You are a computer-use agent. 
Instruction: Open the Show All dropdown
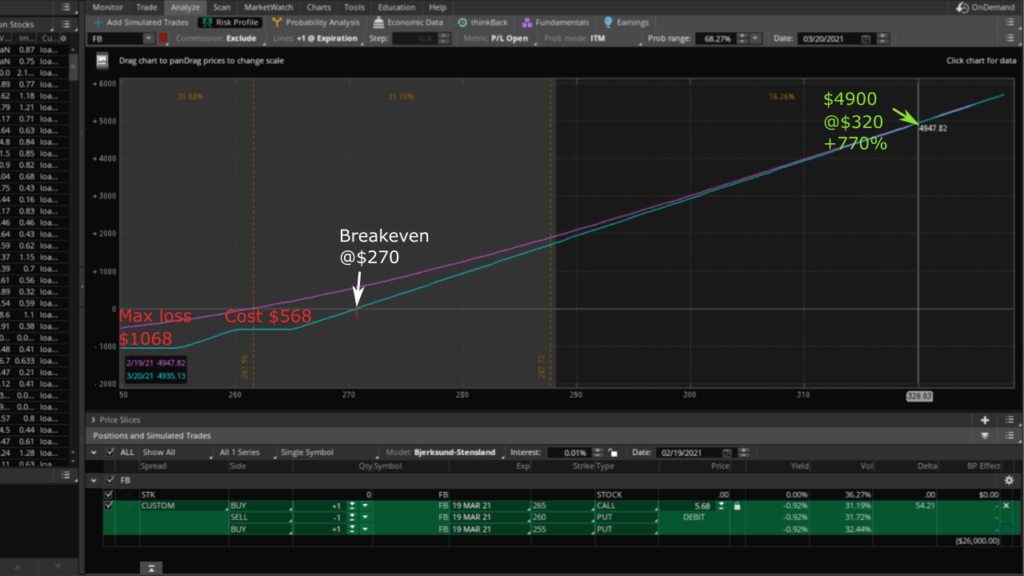pos(176,452)
